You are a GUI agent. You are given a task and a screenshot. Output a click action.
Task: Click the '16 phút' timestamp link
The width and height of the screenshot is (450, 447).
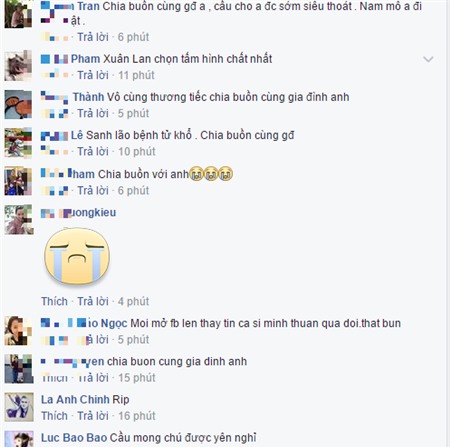tap(137, 416)
